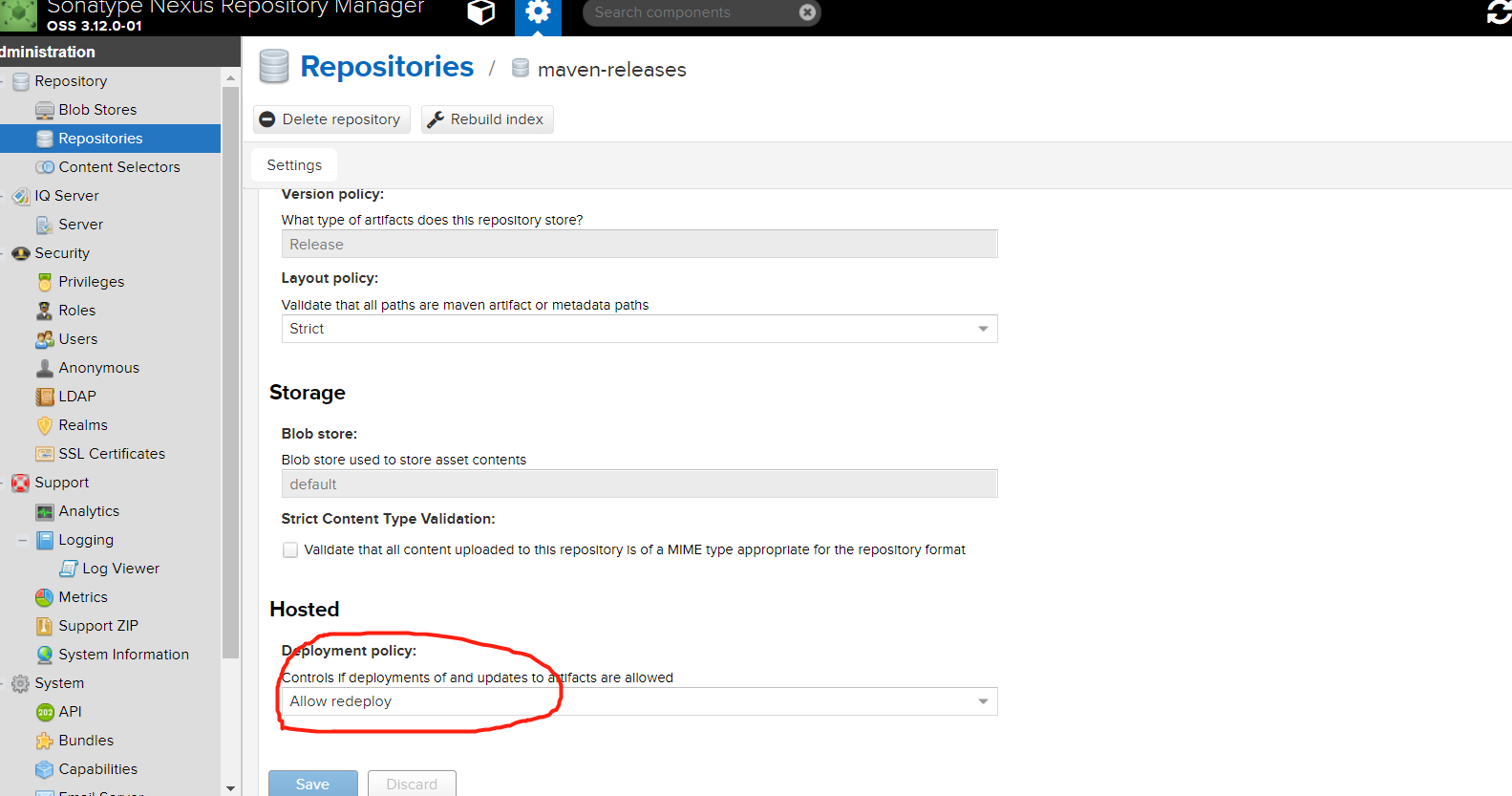The image size is (1512, 796).
Task: Select Repositories in the sidebar
Action: point(110,139)
